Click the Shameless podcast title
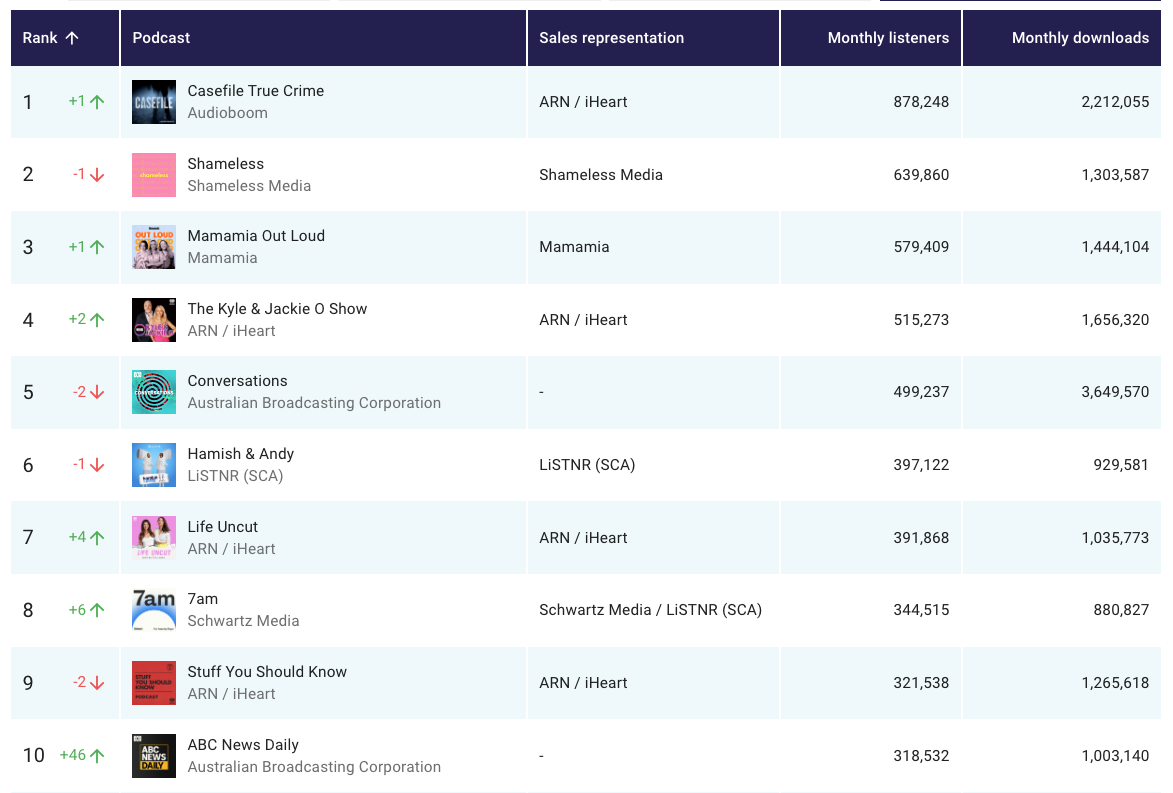The image size is (1173, 793). coord(226,164)
